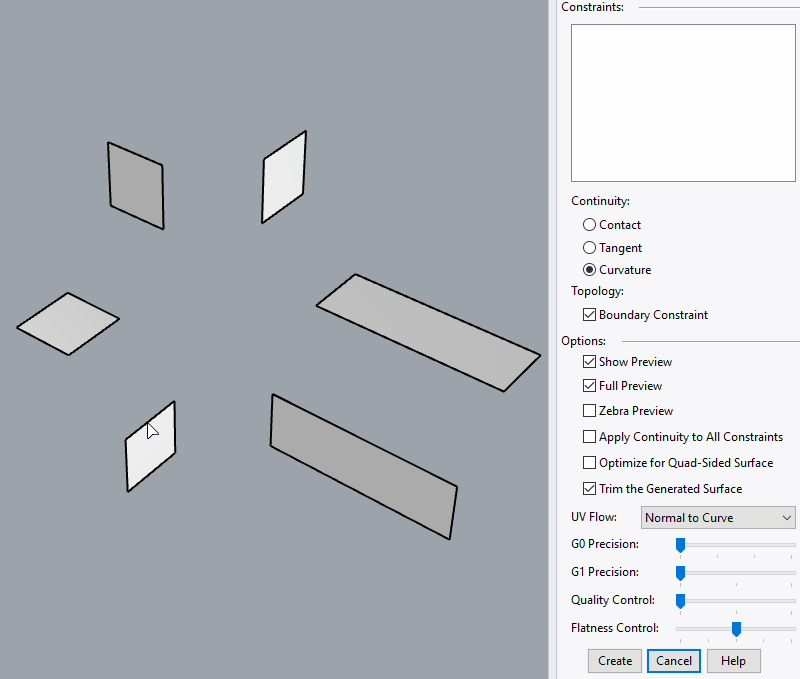Select the Curvature continuity option
800x679 pixels.
(589, 269)
